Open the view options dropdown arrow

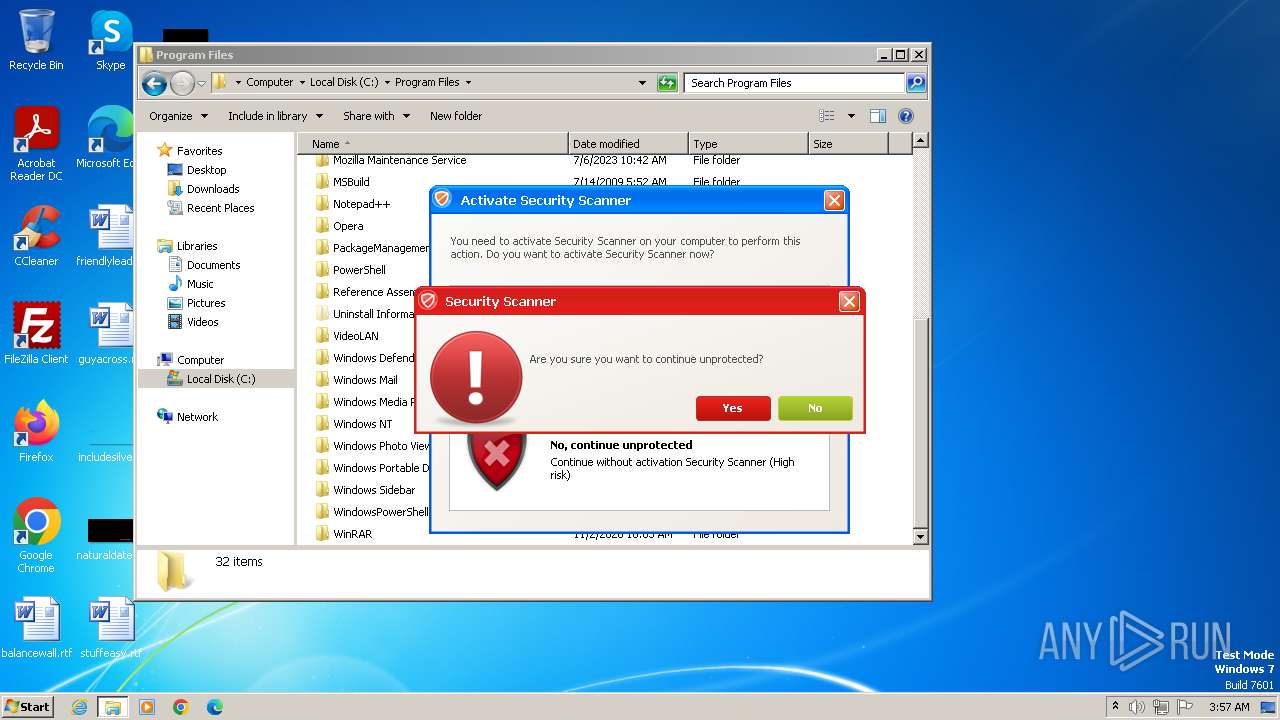pyautogui.click(x=851, y=116)
